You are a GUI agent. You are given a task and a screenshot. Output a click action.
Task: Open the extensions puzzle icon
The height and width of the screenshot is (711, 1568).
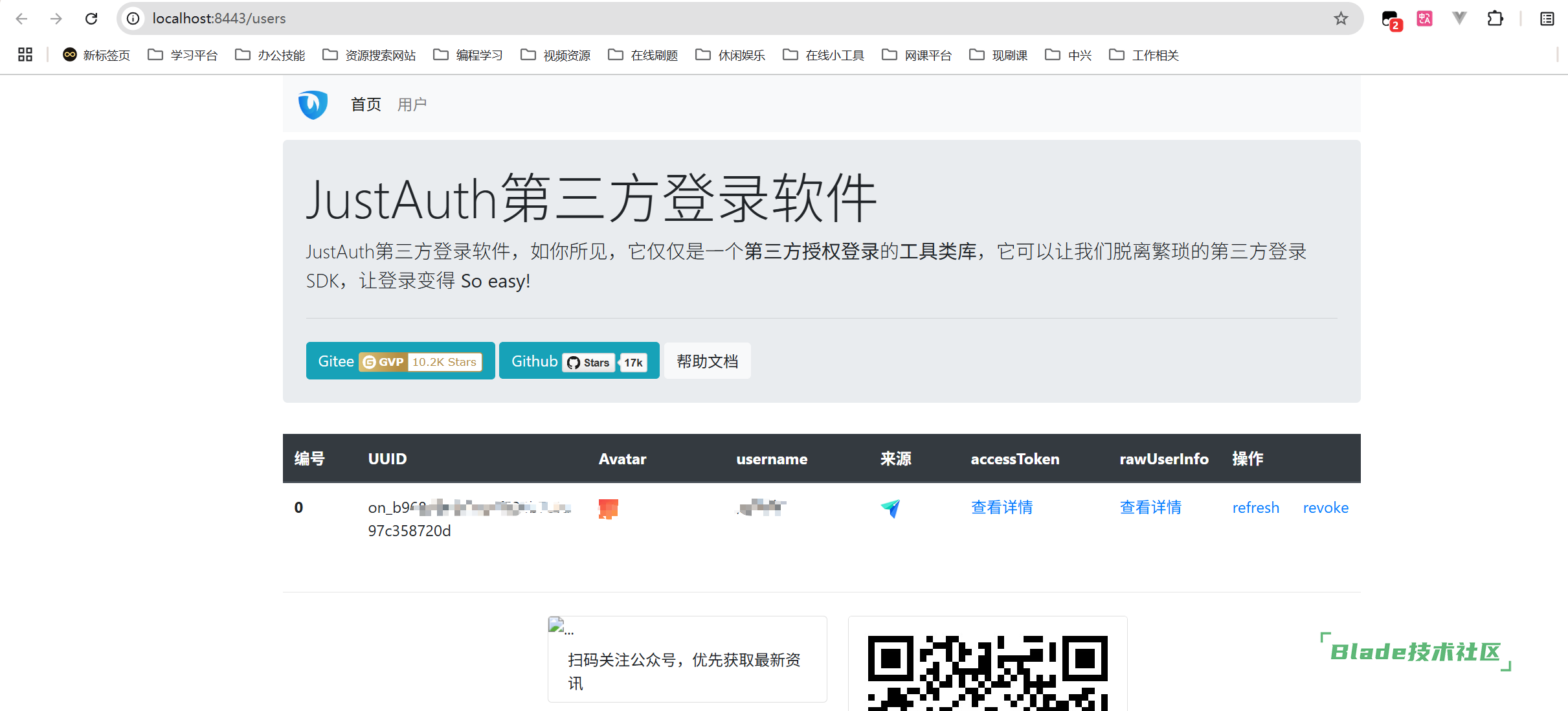1495,19
